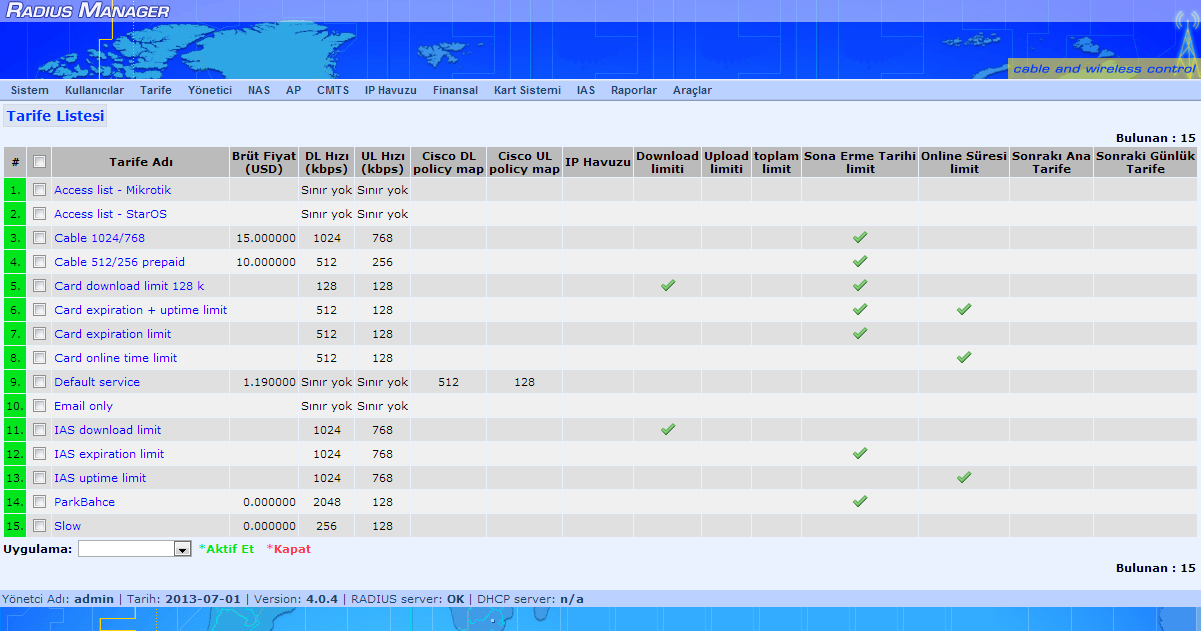Click the download limit checkmark for Card download limit 128 k
Image resolution: width=1201 pixels, height=636 pixels.
pos(667,285)
